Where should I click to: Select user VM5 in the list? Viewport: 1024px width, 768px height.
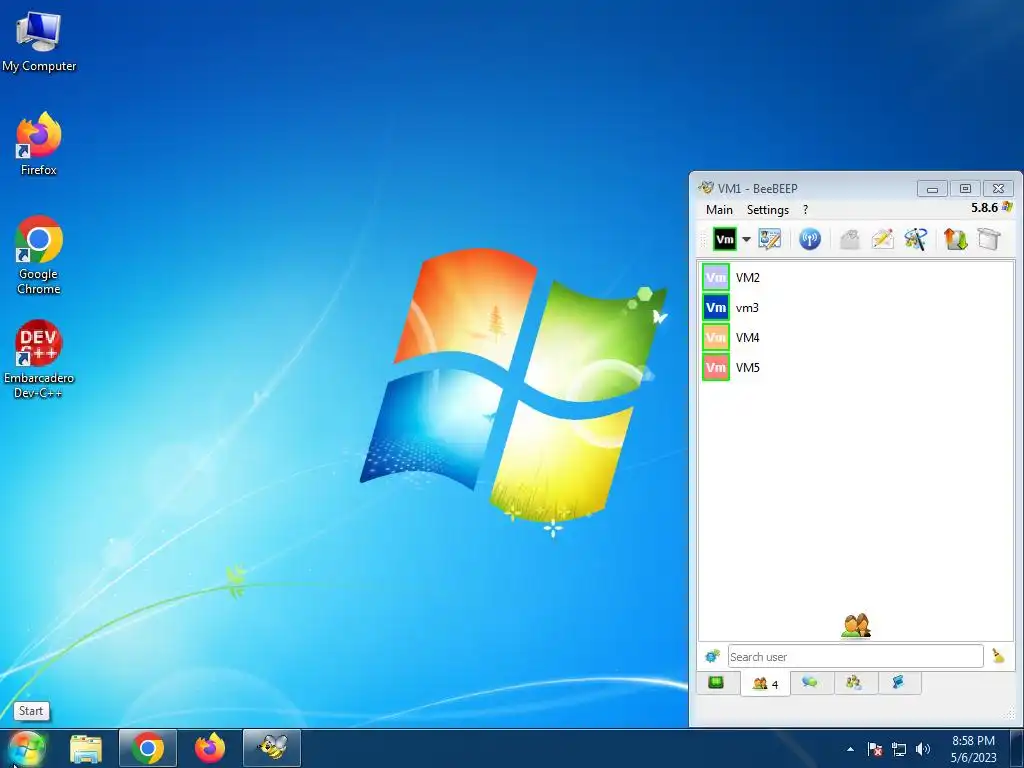pos(856,368)
